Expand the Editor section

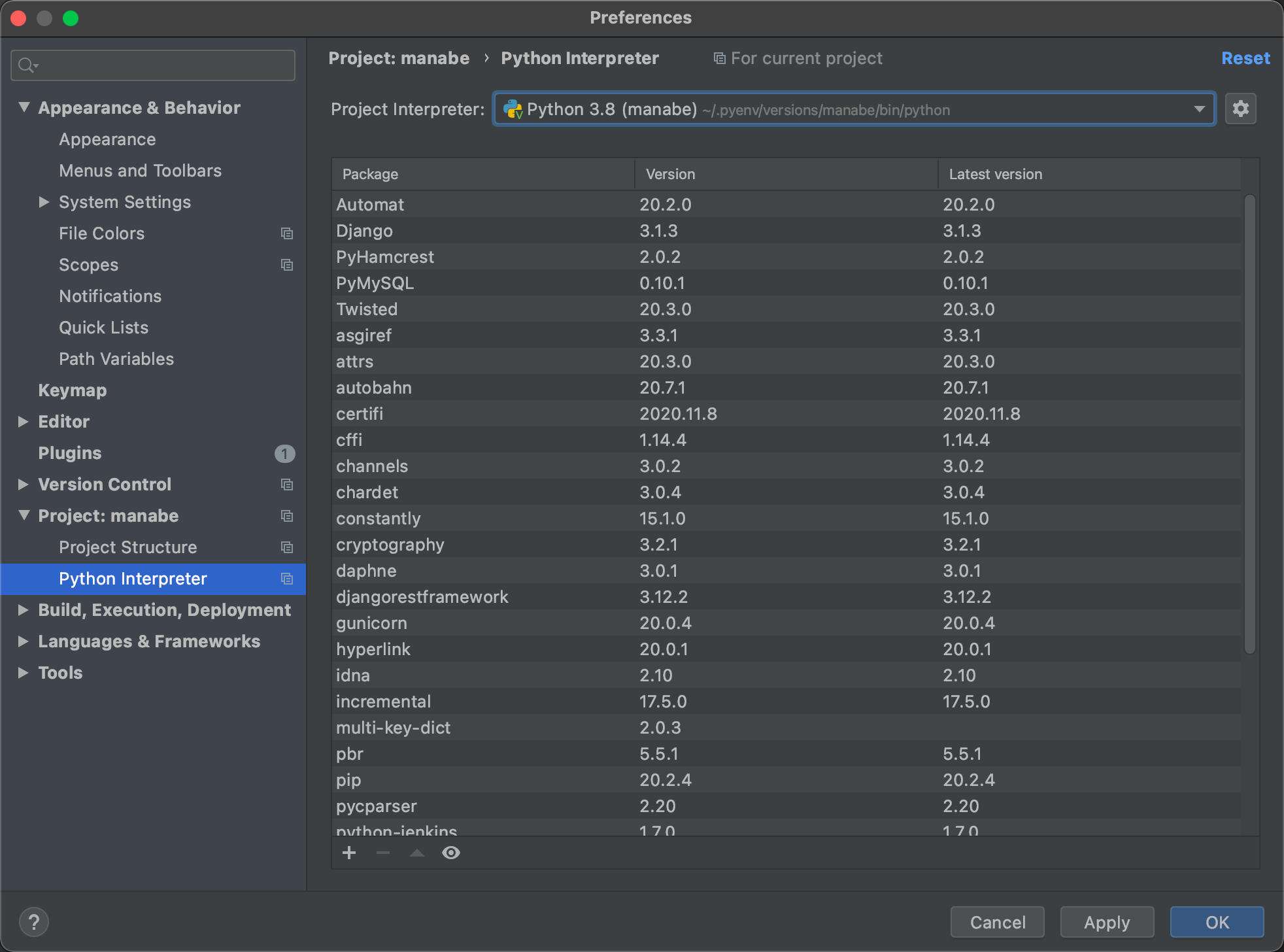click(23, 422)
